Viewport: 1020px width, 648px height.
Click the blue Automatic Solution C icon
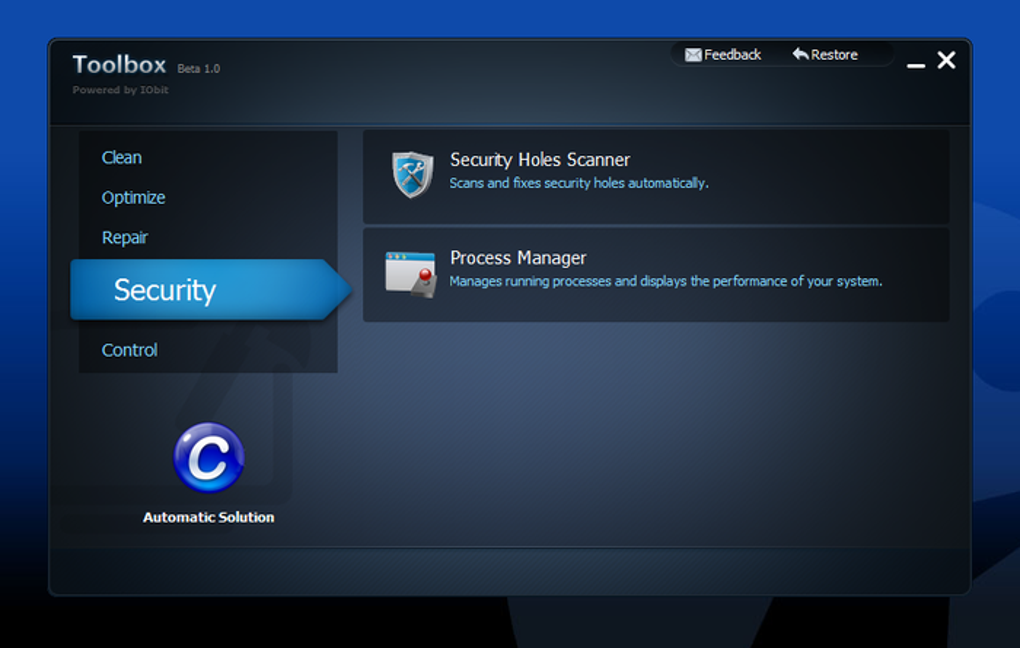coord(209,458)
